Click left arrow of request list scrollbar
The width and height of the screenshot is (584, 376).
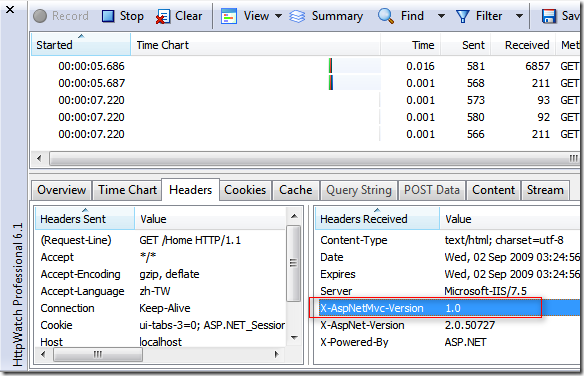(39, 158)
